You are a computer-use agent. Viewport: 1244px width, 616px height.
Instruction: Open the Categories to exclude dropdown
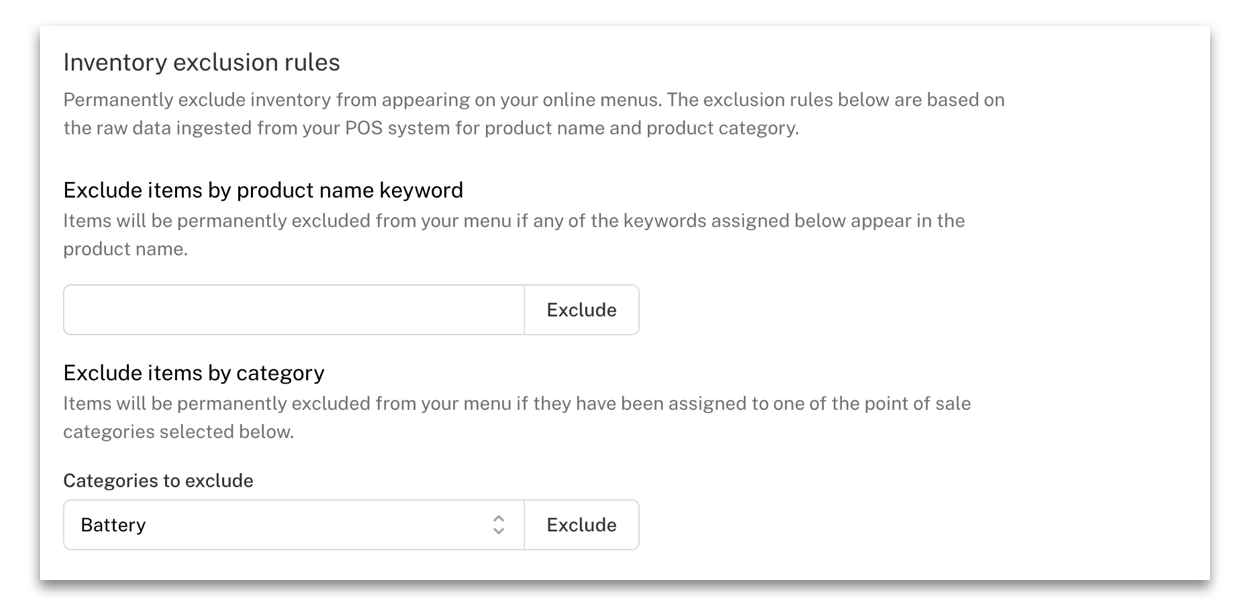pyautogui.click(x=293, y=524)
